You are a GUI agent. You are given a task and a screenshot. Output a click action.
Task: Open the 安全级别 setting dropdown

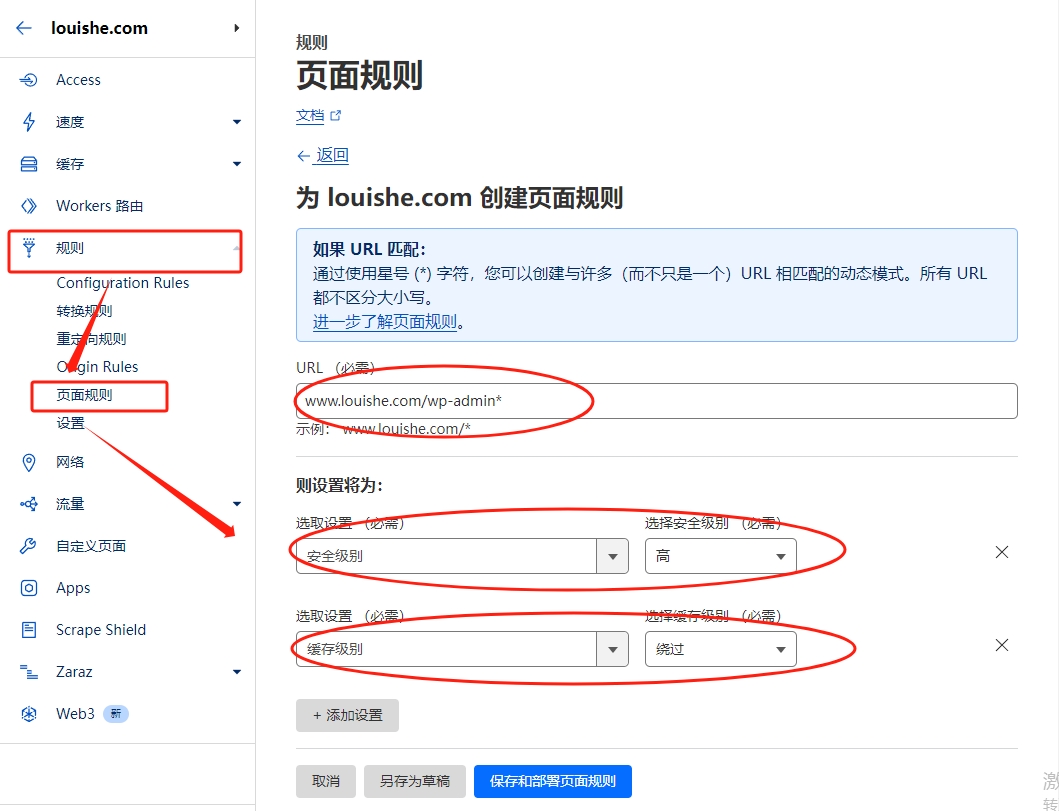tap(462, 556)
